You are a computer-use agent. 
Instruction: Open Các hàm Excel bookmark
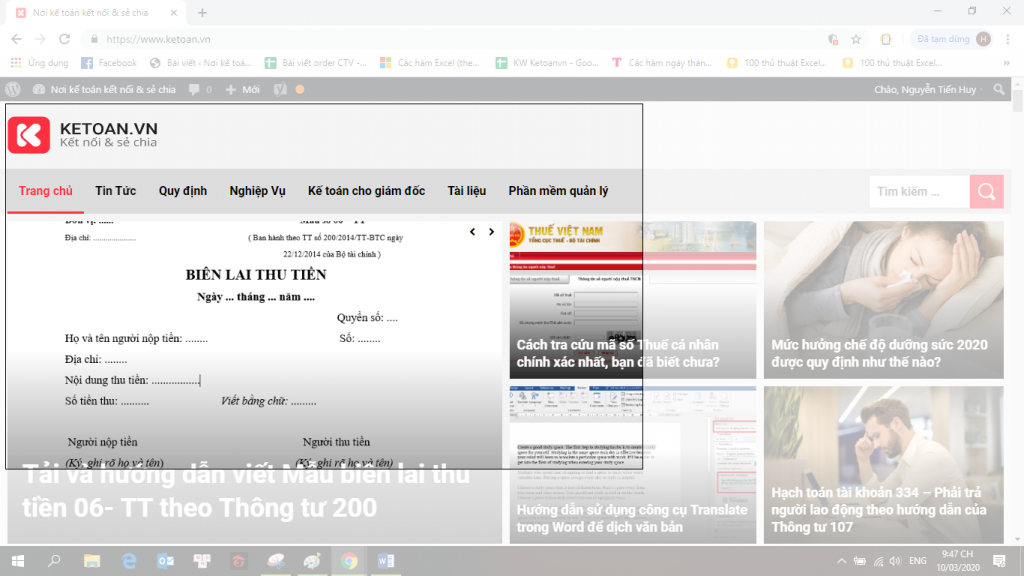(x=430, y=63)
